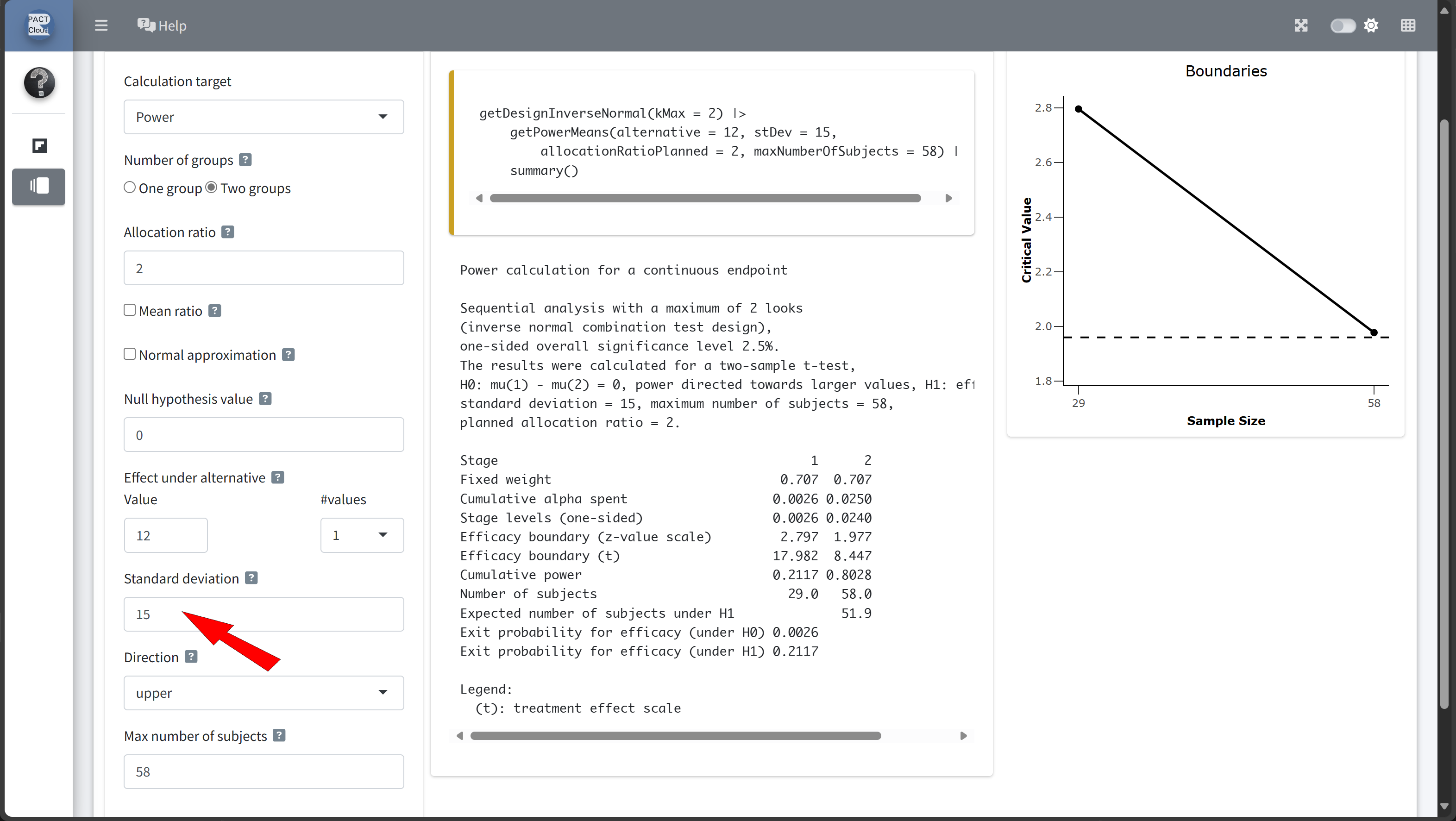This screenshot has width=1456, height=821.
Task: Select the One group radio button
Action: point(130,188)
